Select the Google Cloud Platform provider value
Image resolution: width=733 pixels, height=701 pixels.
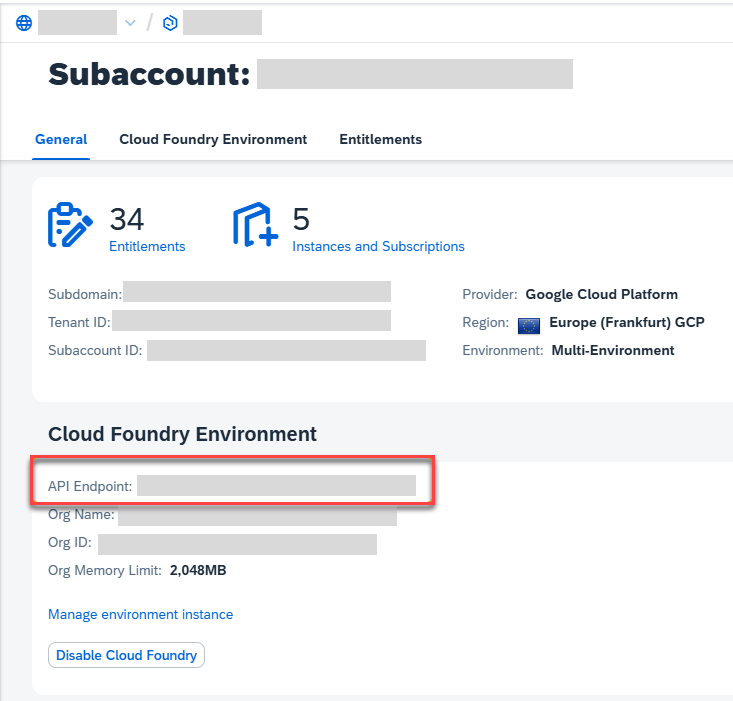point(602,294)
